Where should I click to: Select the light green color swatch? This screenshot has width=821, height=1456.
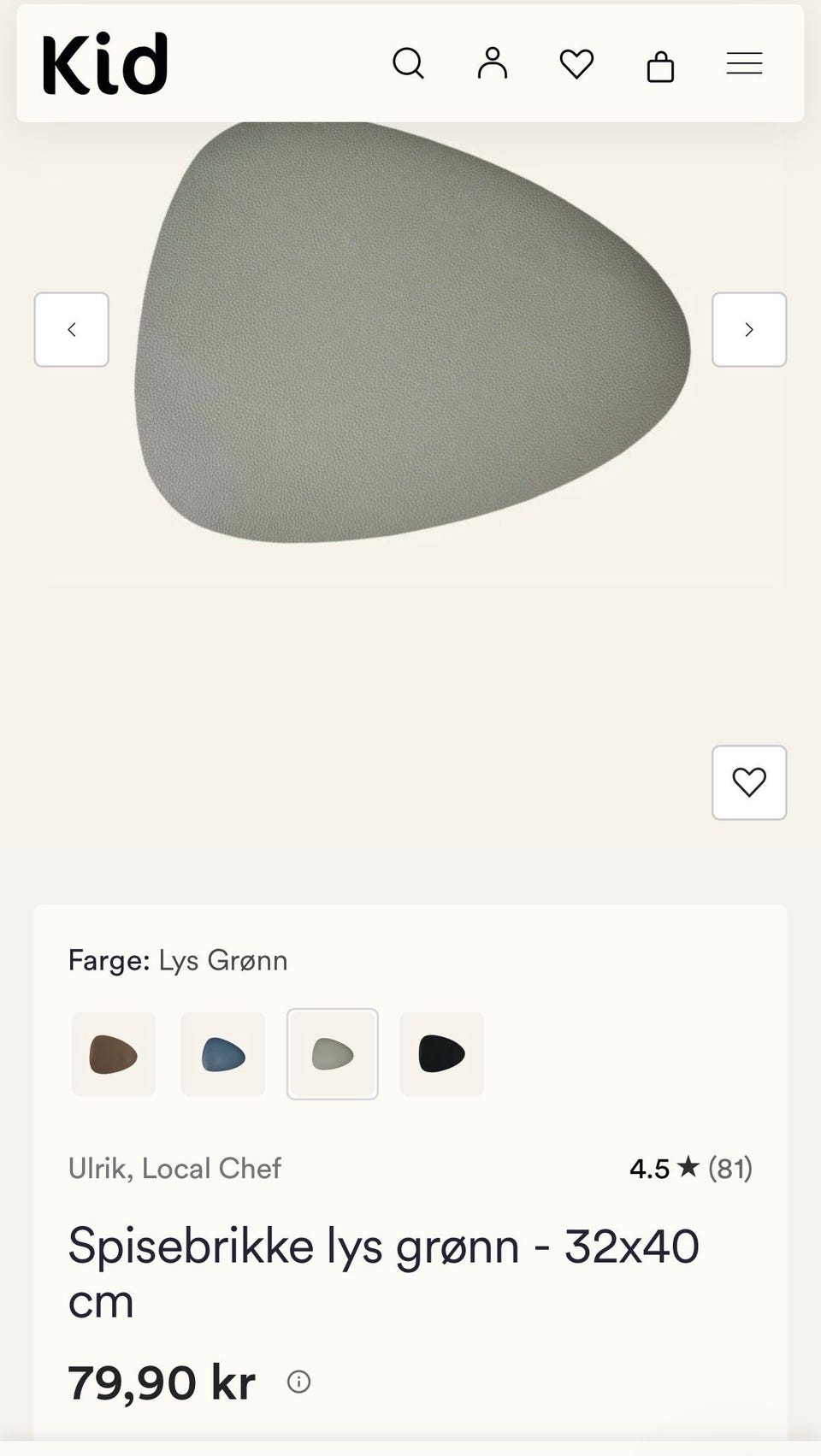tap(333, 1054)
